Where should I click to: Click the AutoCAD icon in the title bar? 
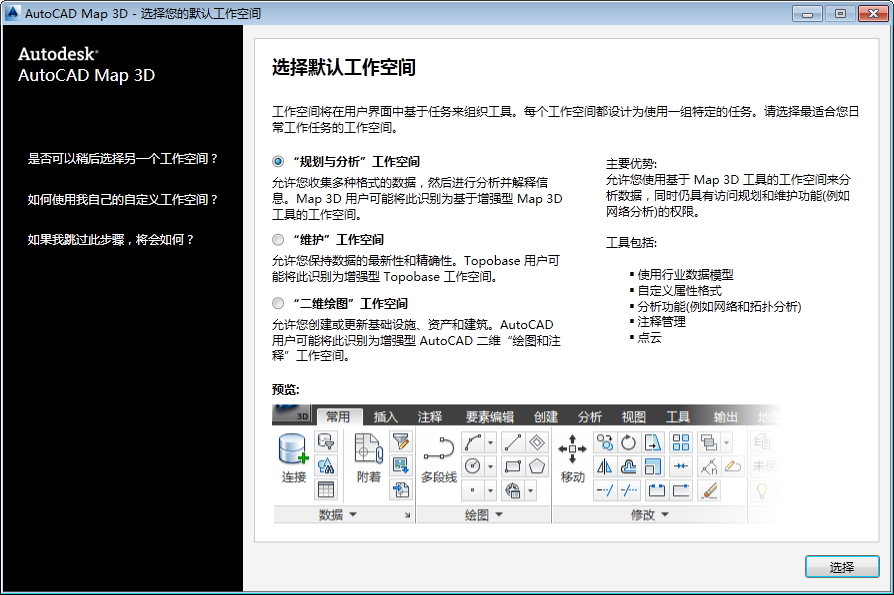(13, 13)
